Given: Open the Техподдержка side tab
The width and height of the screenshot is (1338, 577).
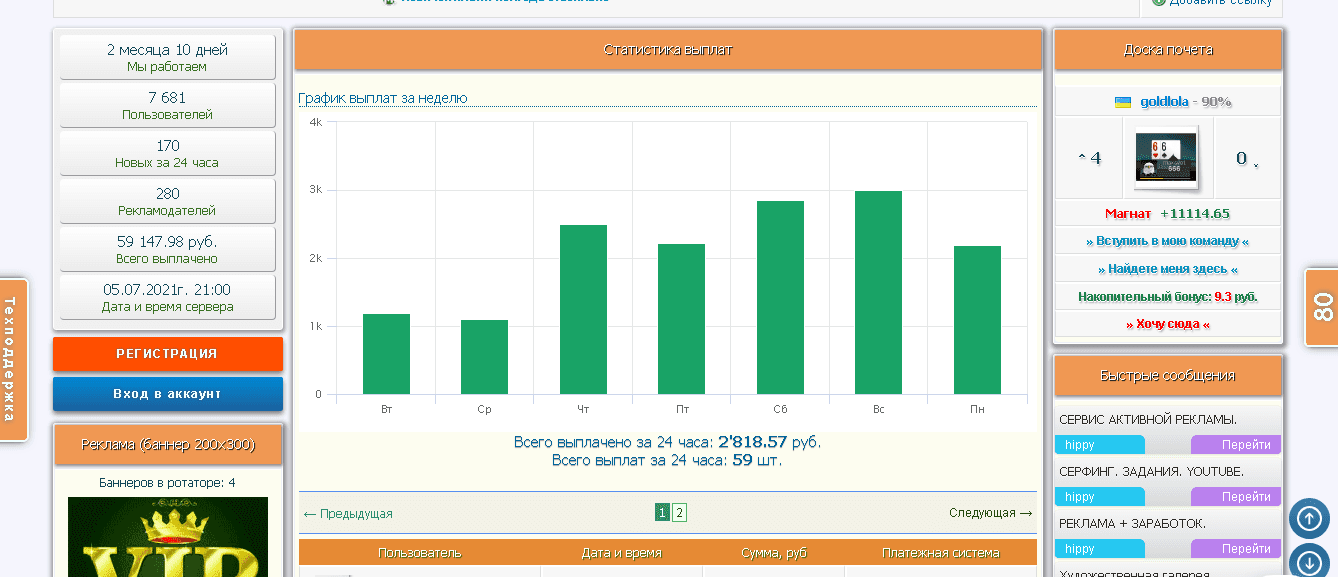Looking at the screenshot, I should coord(12,359).
